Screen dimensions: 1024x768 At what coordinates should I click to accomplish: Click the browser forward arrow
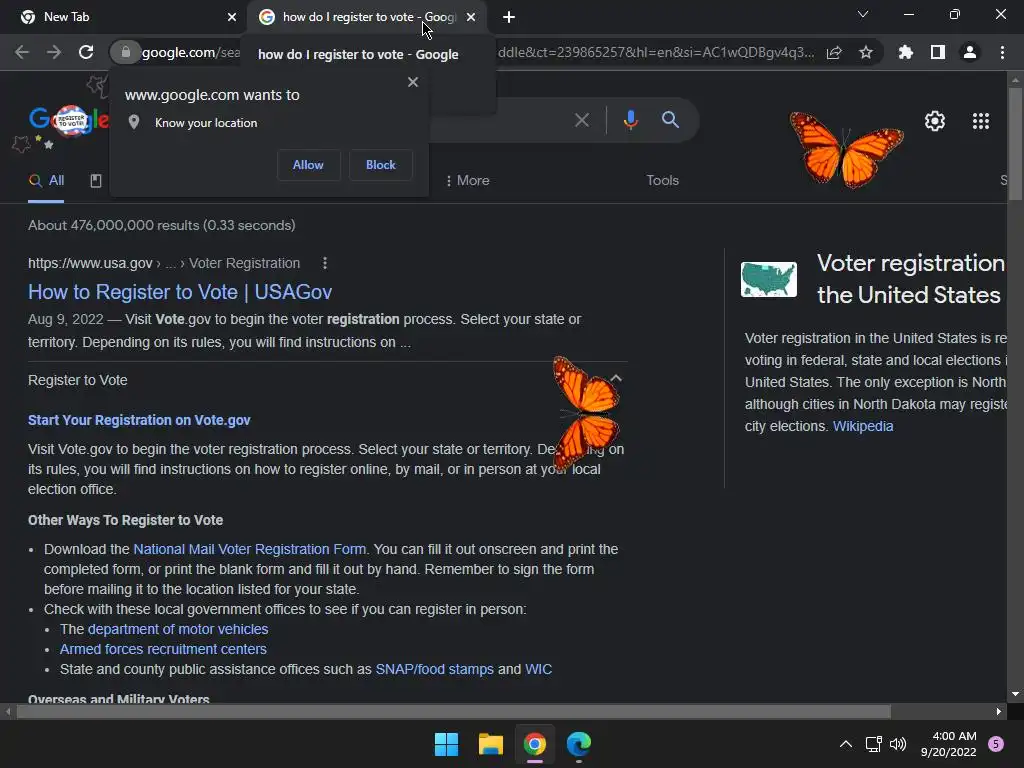tap(54, 52)
